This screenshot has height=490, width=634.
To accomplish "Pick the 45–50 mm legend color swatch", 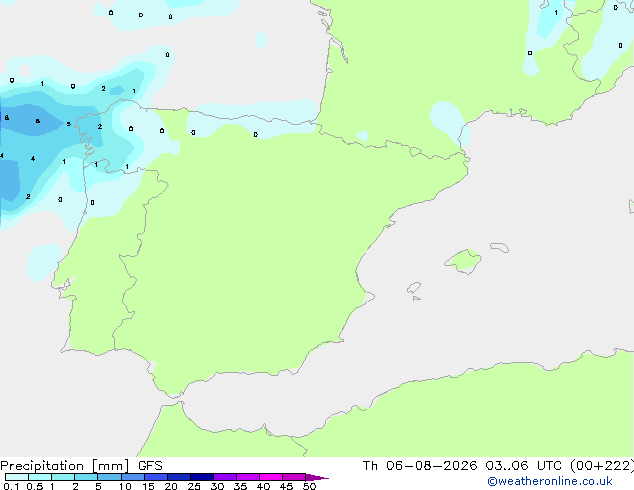I will click(x=294, y=477).
